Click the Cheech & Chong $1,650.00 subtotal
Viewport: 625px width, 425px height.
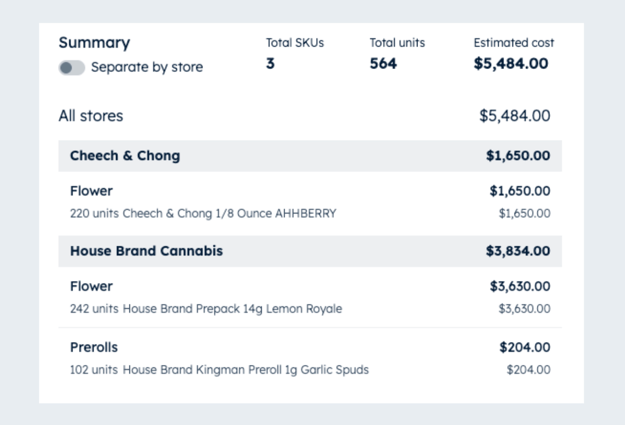tap(518, 155)
